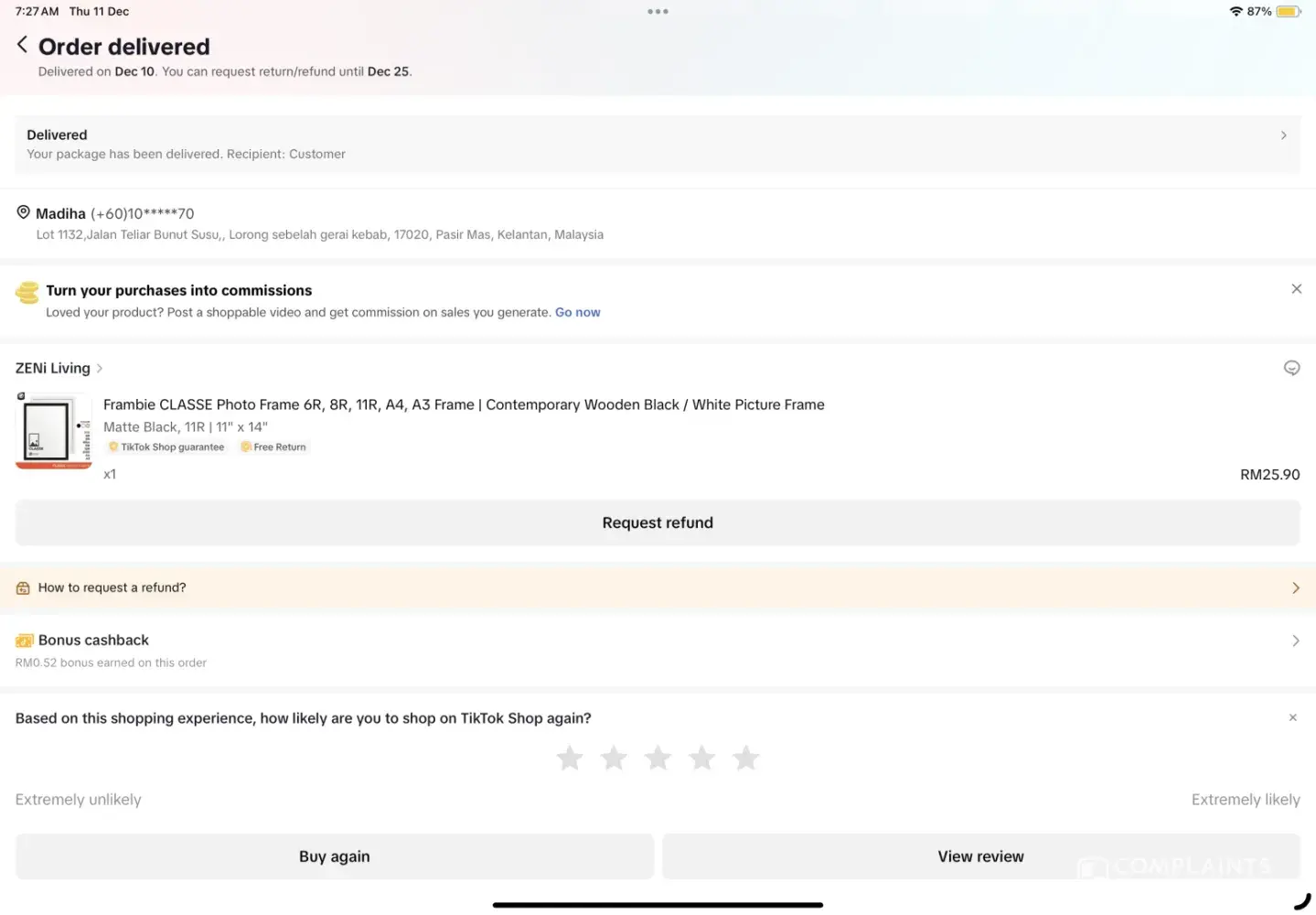Image resolution: width=1316 pixels, height=915 pixels.
Task: Tap the battery indicator icon
Action: pos(1289,11)
